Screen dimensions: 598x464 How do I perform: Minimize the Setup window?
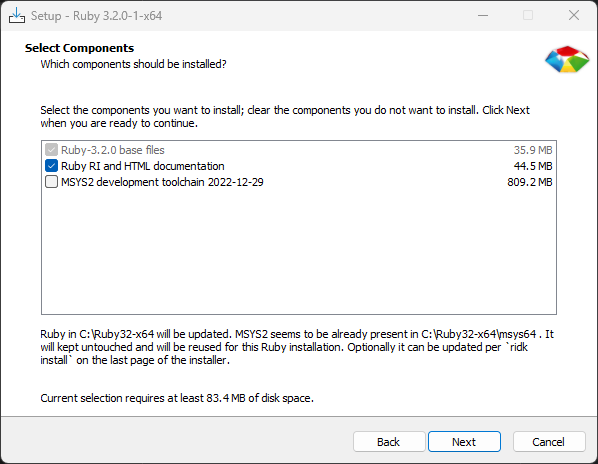(x=483, y=16)
